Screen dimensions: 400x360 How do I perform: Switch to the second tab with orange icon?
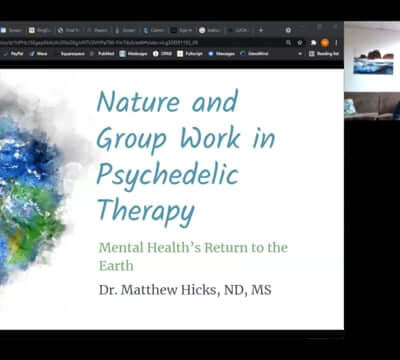point(40,30)
